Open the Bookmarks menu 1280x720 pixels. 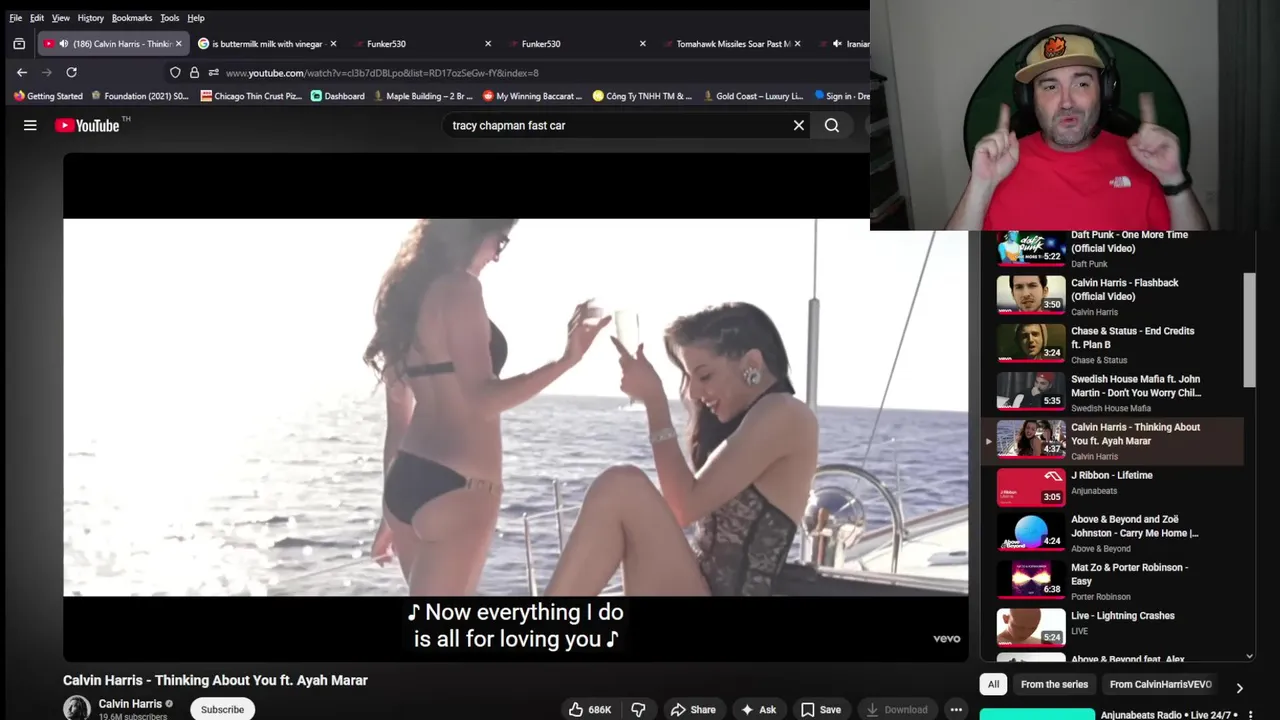[x=132, y=18]
